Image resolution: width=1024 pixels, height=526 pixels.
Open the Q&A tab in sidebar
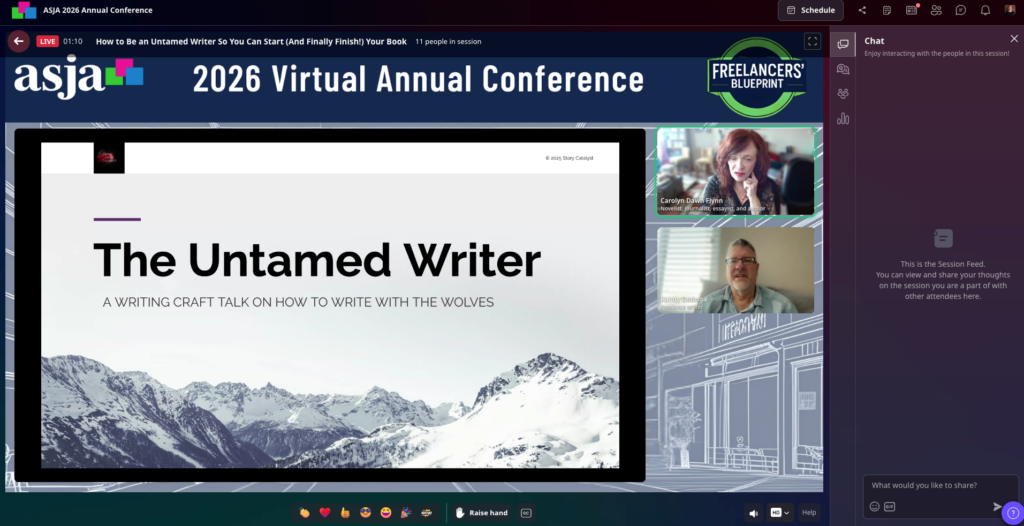click(x=843, y=69)
